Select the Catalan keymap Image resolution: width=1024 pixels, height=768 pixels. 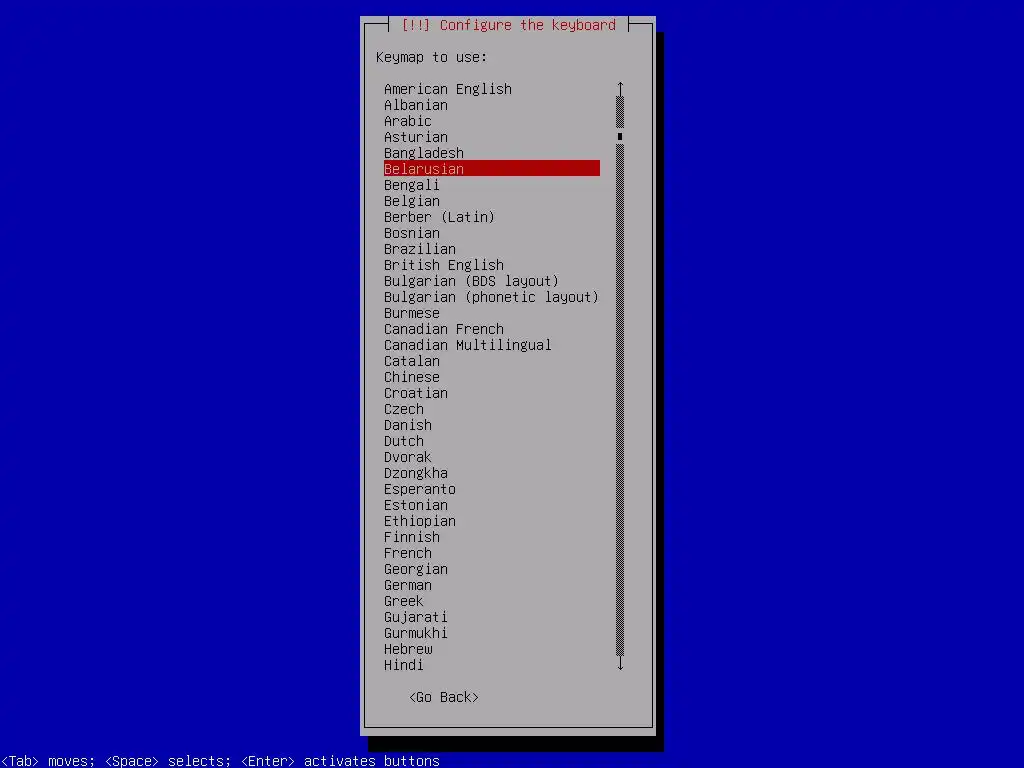click(492, 361)
